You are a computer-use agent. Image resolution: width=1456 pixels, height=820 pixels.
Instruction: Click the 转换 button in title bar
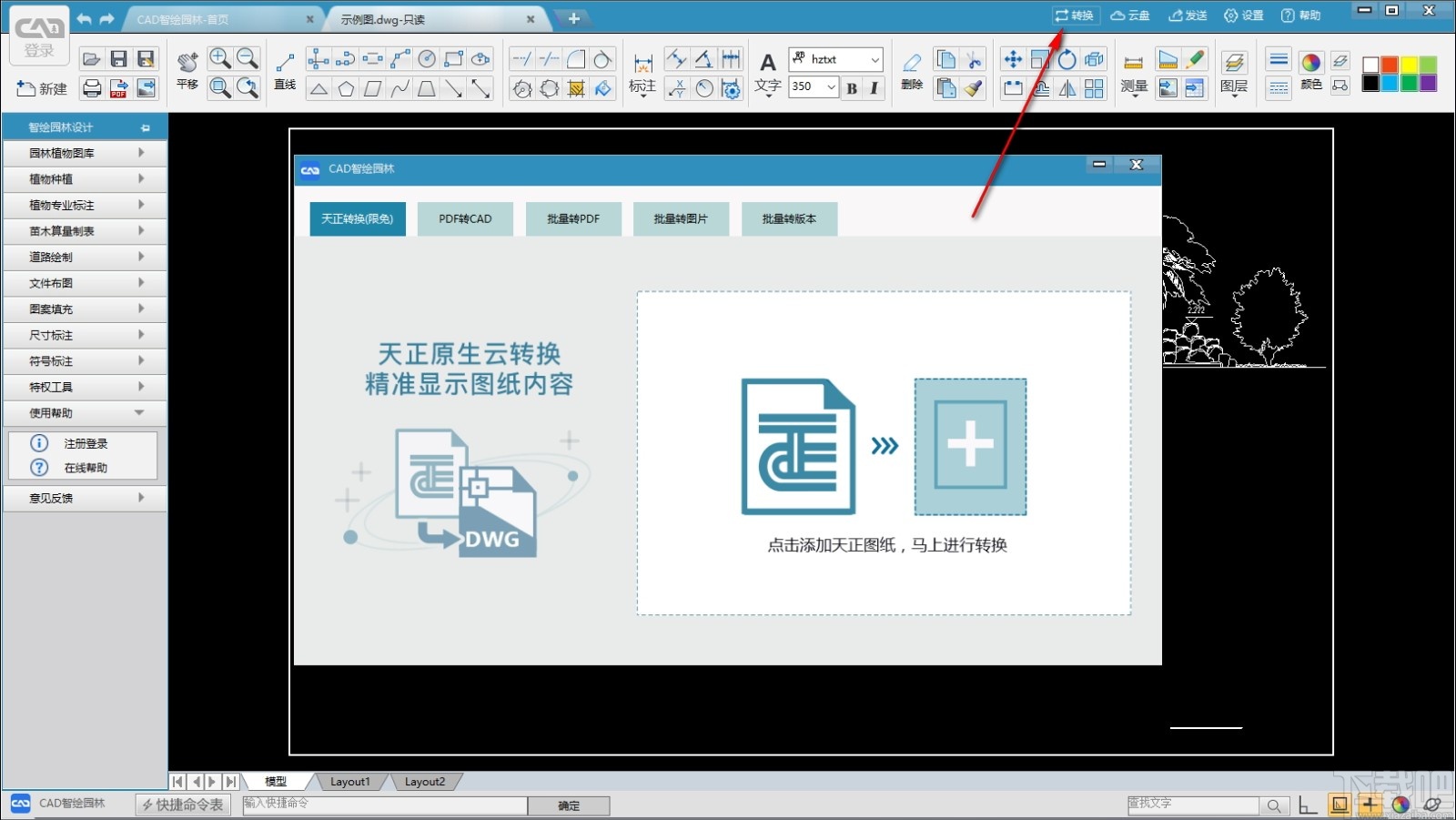click(1074, 15)
